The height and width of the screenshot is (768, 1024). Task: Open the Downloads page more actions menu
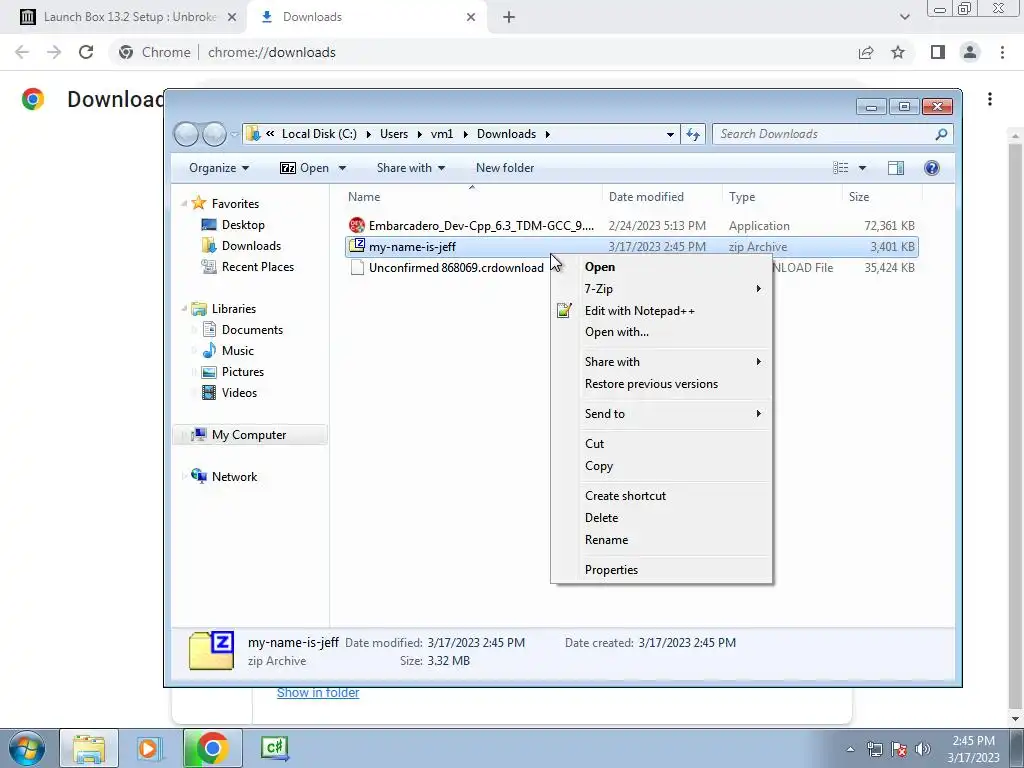tap(990, 99)
